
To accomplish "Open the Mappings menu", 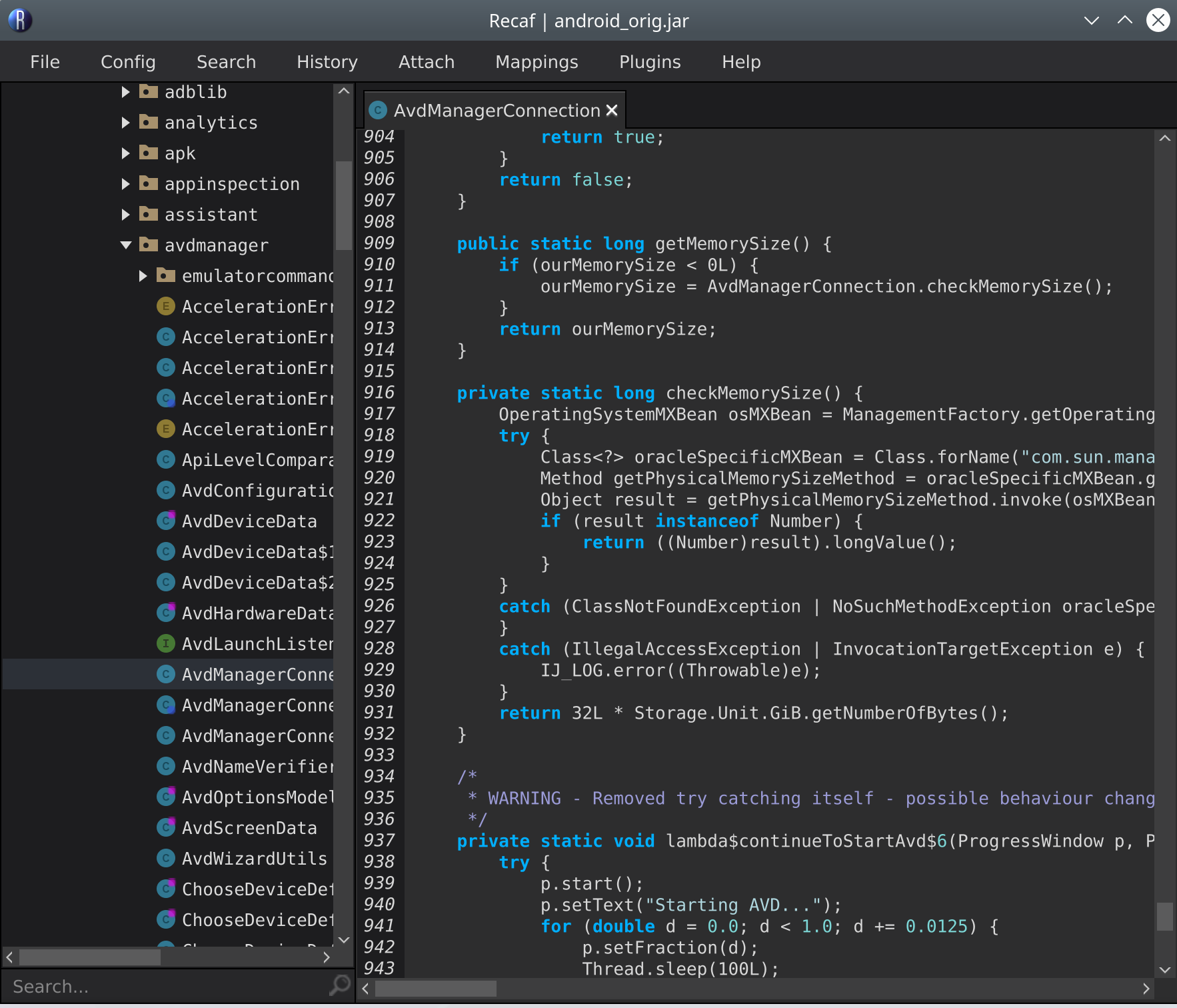I will pos(537,62).
